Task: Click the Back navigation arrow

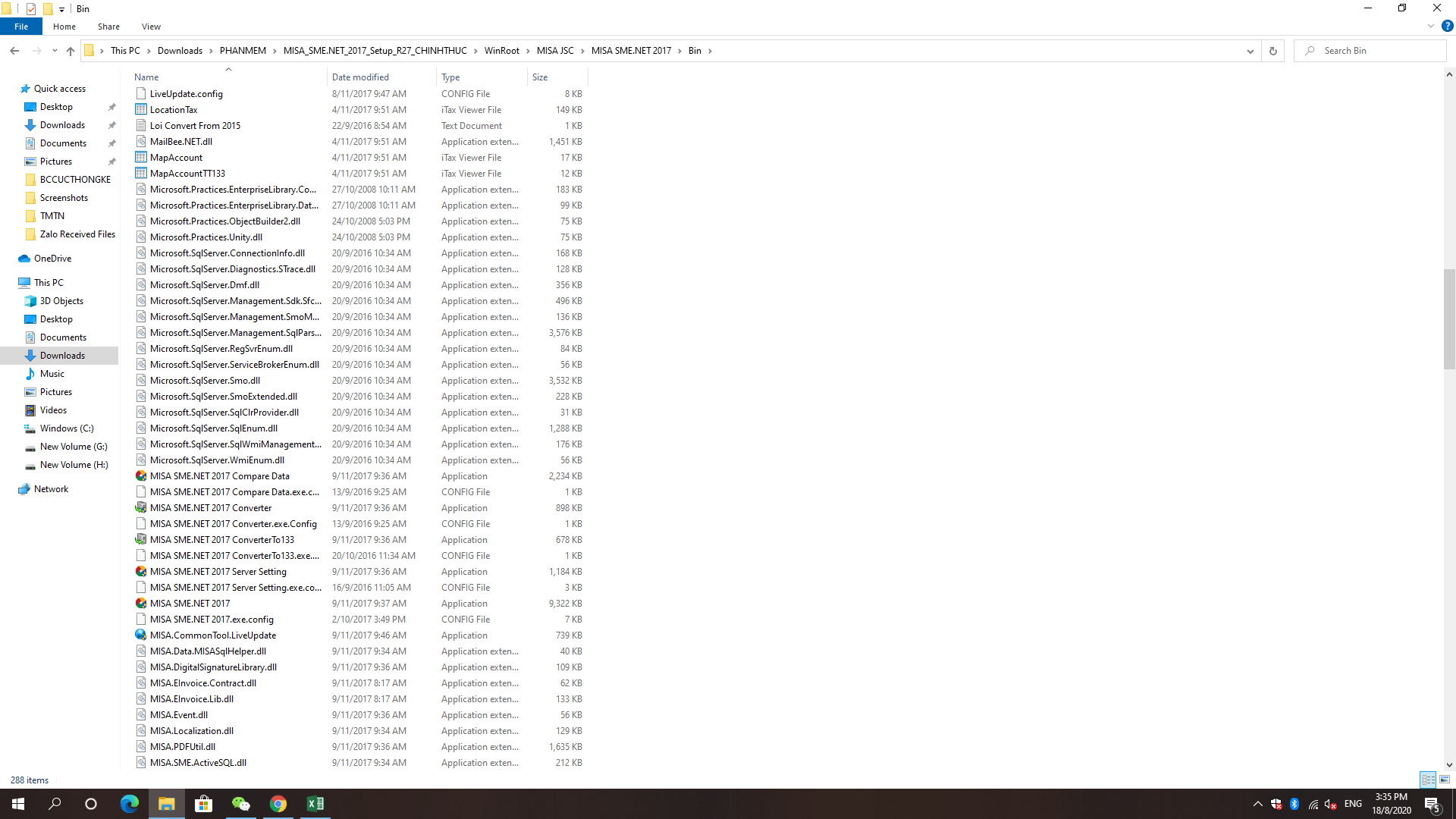Action: pyautogui.click(x=14, y=51)
